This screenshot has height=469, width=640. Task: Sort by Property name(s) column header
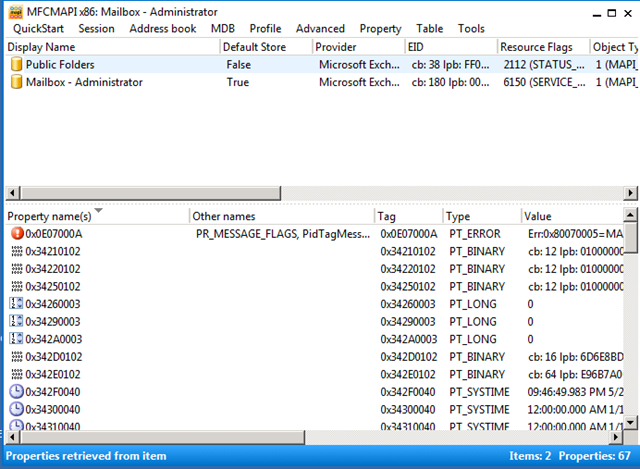pos(98,216)
